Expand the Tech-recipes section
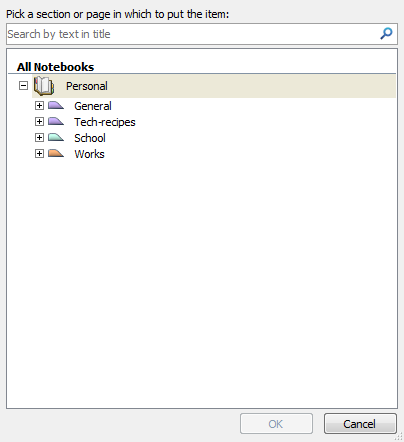This screenshot has height=442, width=404. pyautogui.click(x=39, y=121)
